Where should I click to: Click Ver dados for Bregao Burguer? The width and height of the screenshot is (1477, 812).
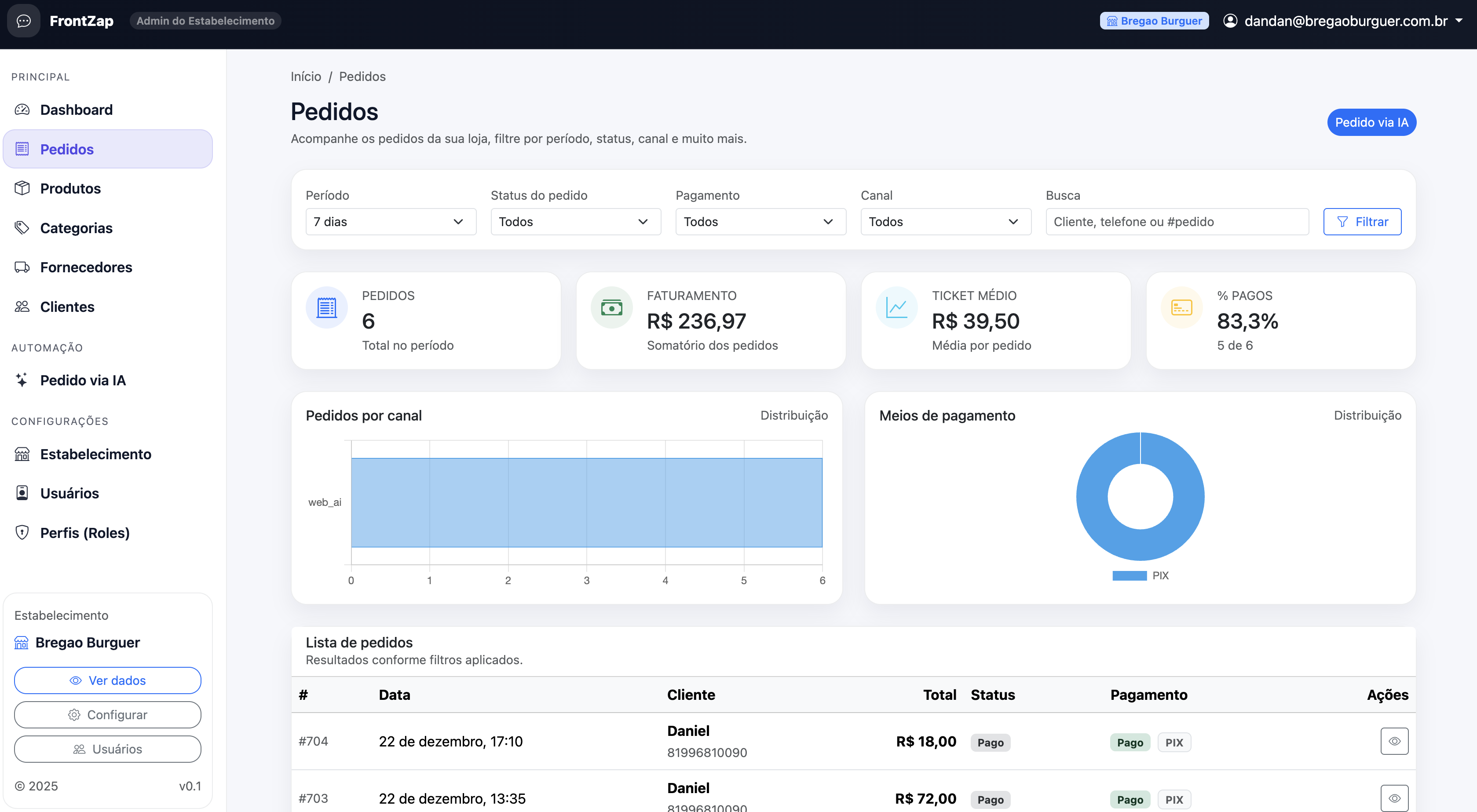tap(107, 680)
